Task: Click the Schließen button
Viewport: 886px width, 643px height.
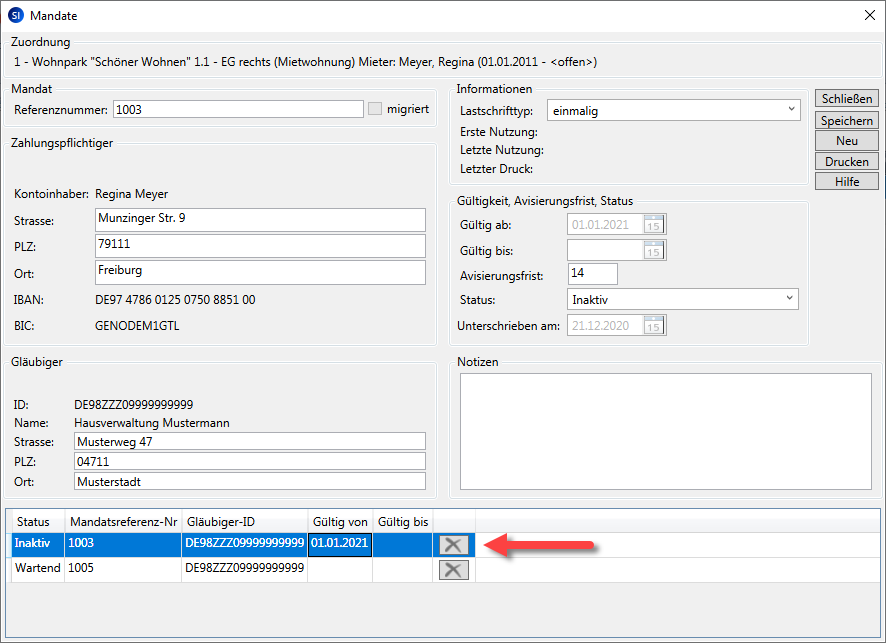Action: tap(846, 98)
